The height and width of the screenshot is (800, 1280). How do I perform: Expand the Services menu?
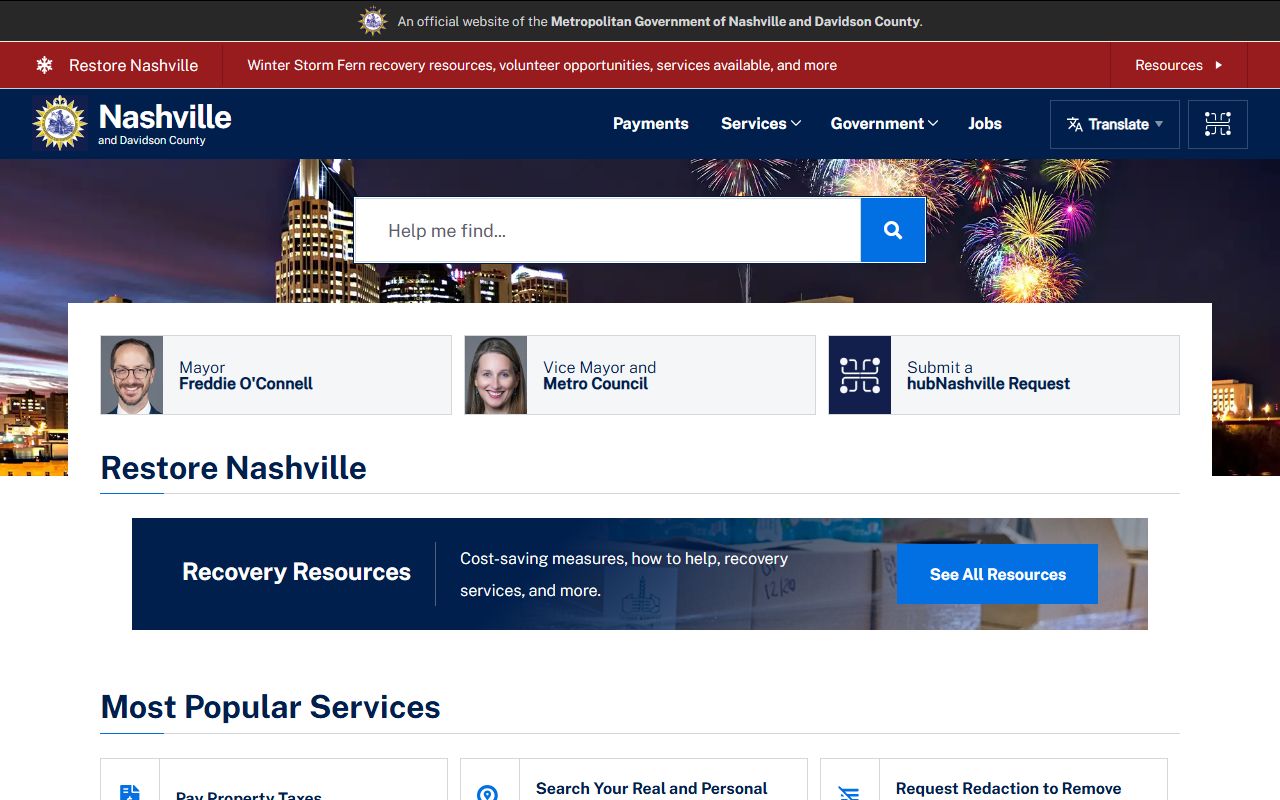tap(760, 124)
